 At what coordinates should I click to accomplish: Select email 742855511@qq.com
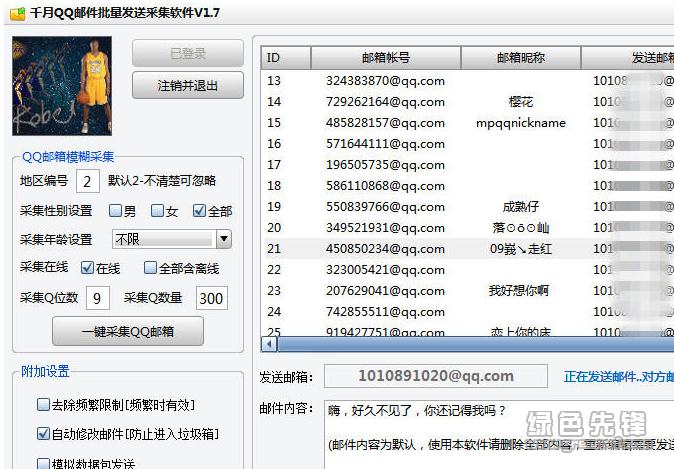pyautogui.click(x=385, y=312)
